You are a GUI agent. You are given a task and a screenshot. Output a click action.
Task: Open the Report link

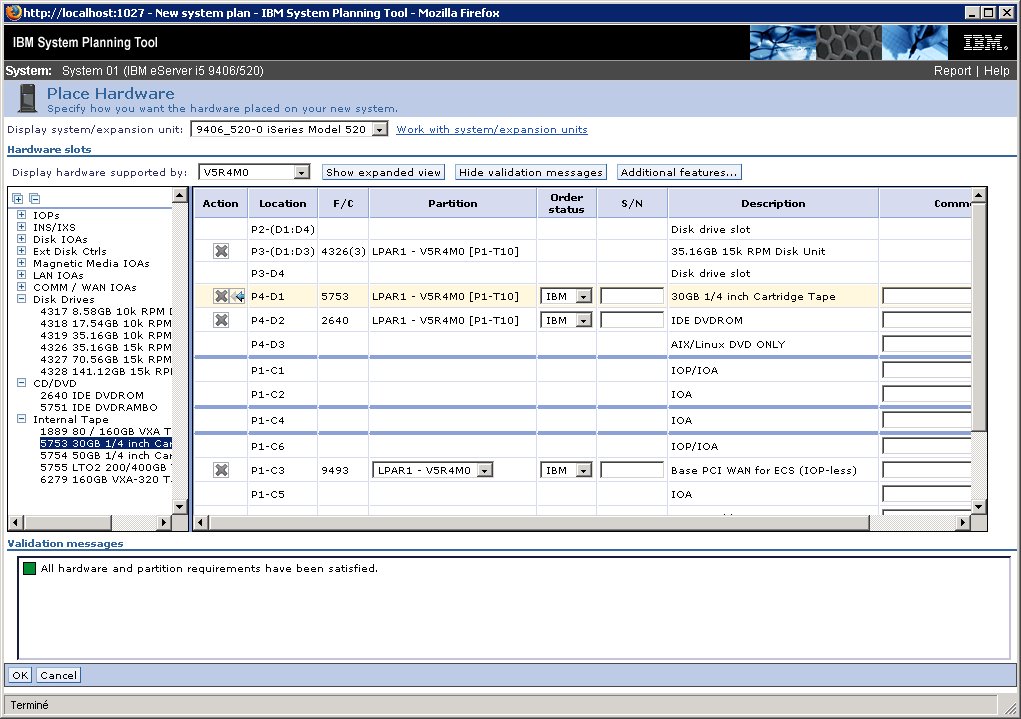pos(952,71)
